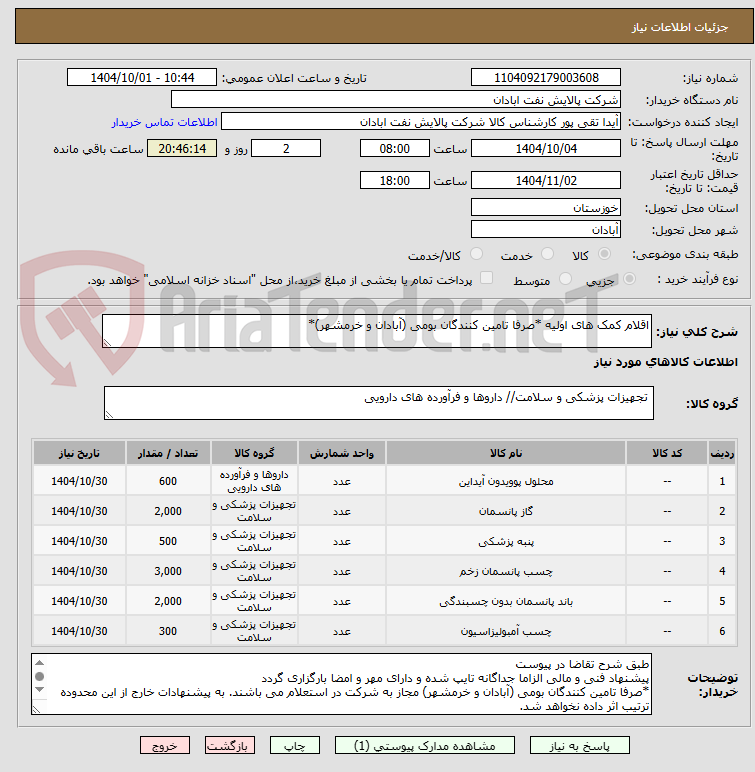The width and height of the screenshot is (755, 772).
Task: Click the چاپ print button
Action: (x=295, y=745)
